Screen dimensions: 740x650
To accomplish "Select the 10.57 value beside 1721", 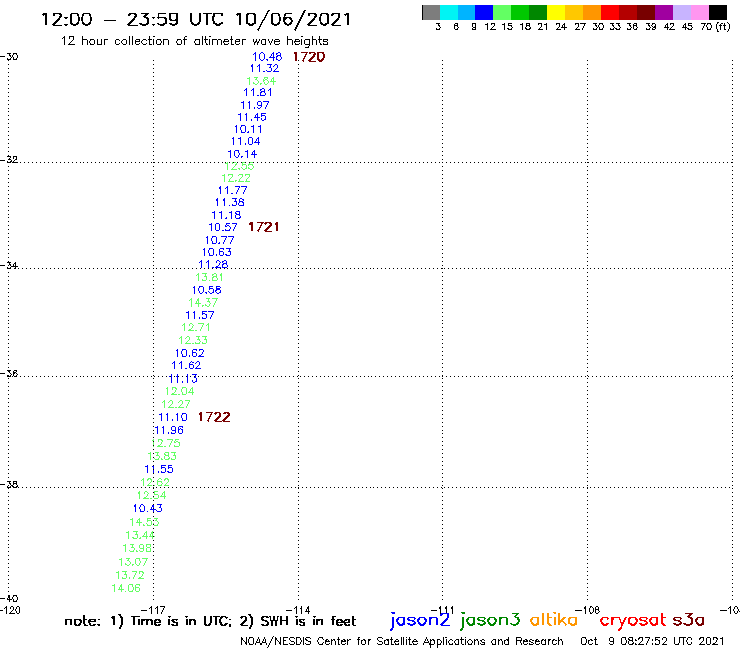I will [223, 228].
